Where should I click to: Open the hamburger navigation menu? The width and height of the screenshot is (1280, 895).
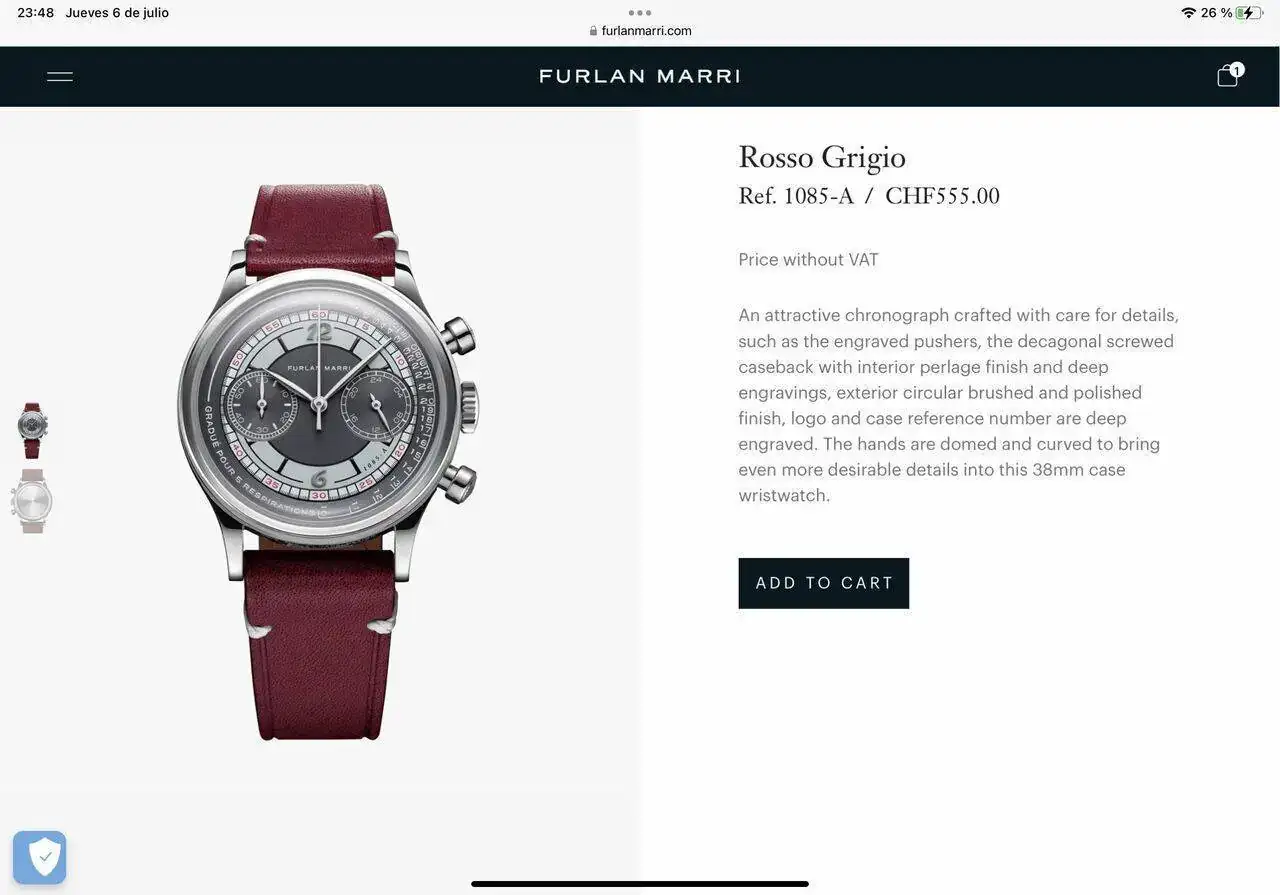[x=60, y=76]
